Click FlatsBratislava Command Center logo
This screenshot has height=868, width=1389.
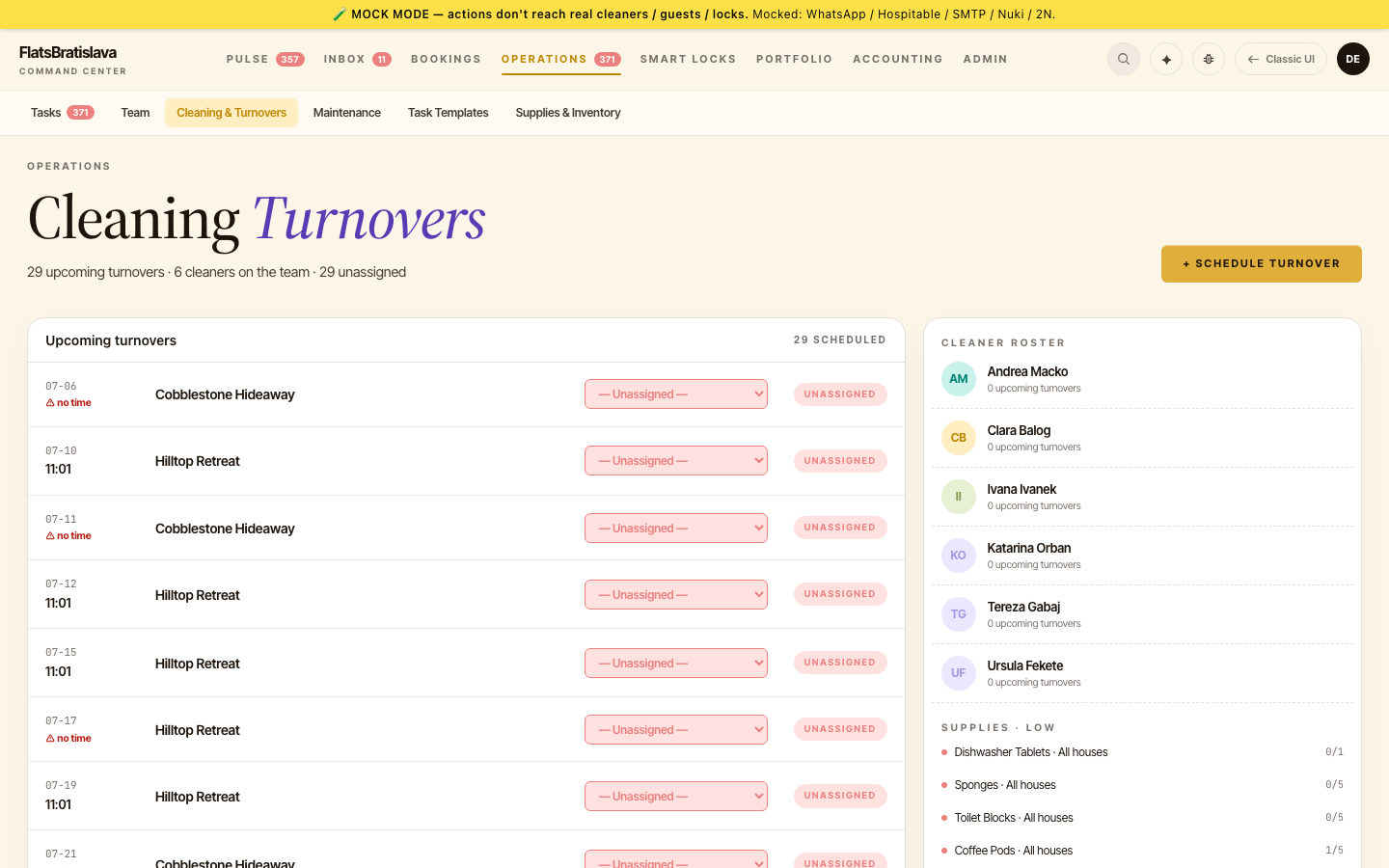[73, 60]
